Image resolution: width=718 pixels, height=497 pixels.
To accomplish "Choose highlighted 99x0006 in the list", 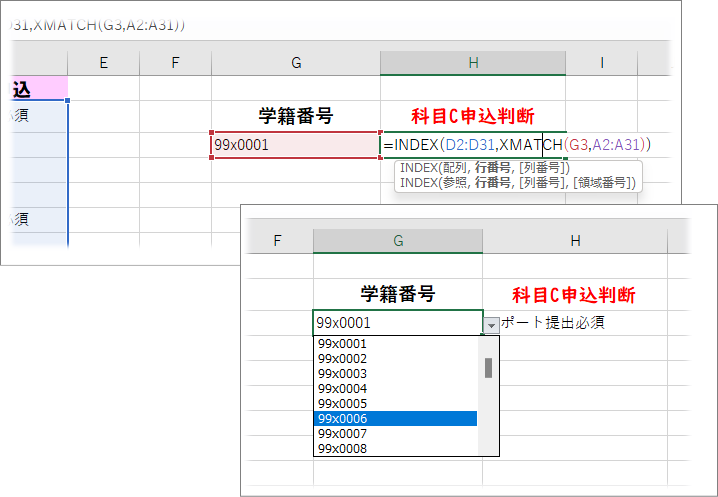I will point(396,419).
